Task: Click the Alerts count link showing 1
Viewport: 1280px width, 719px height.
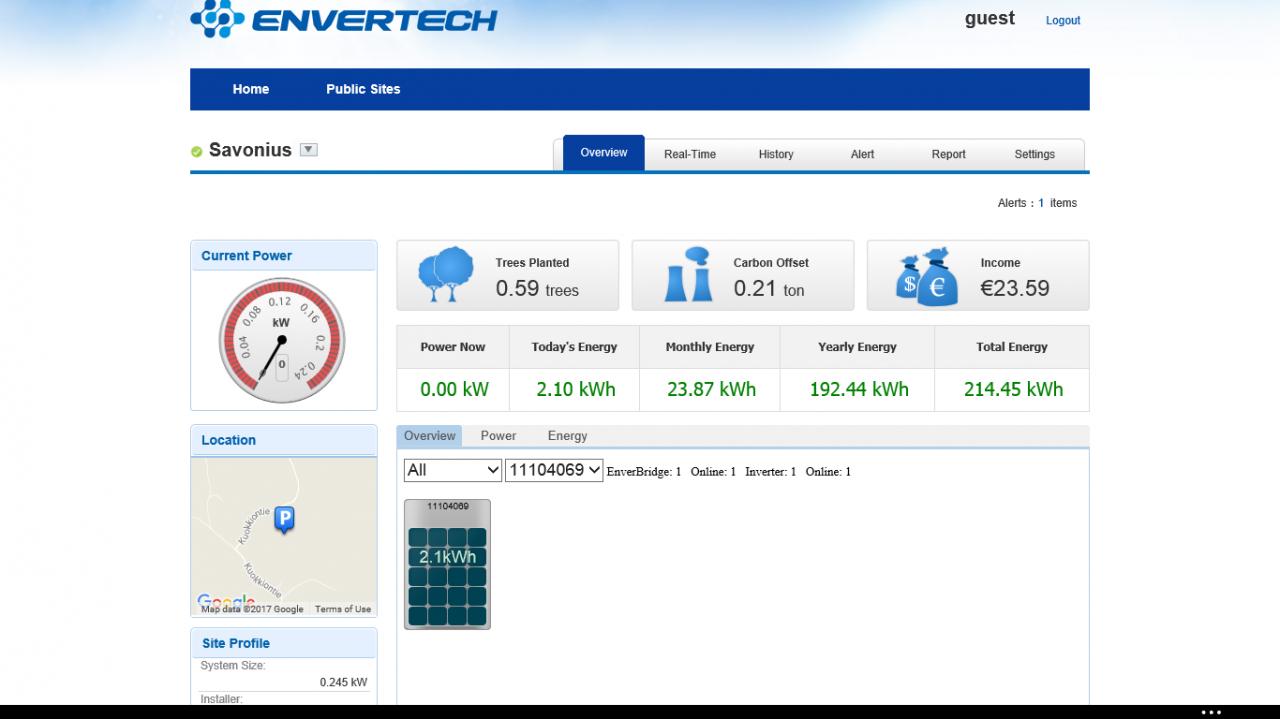Action: (x=1041, y=203)
